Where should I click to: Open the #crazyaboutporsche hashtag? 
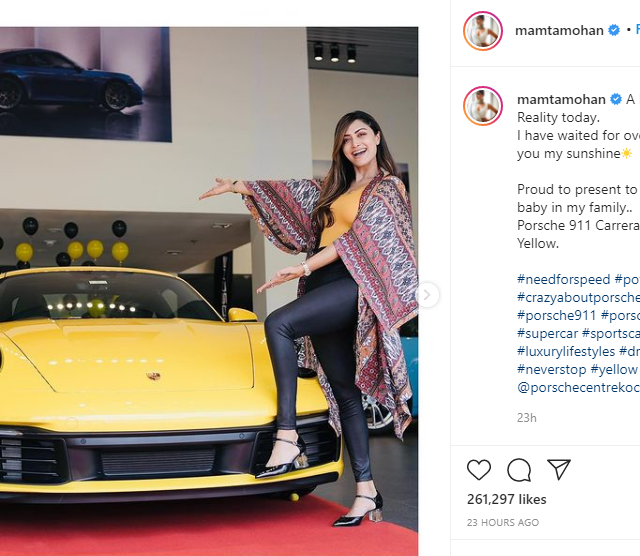pos(578,298)
